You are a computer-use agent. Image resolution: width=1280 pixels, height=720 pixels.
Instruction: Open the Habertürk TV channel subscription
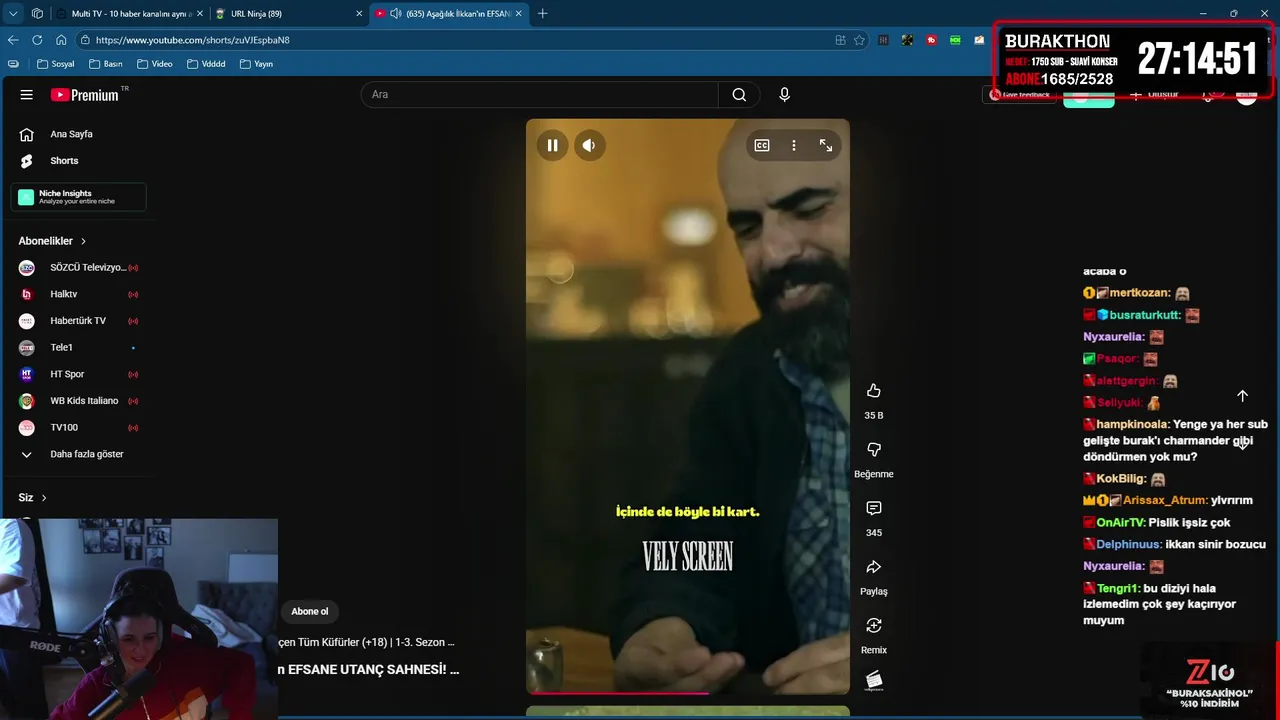pos(79,321)
